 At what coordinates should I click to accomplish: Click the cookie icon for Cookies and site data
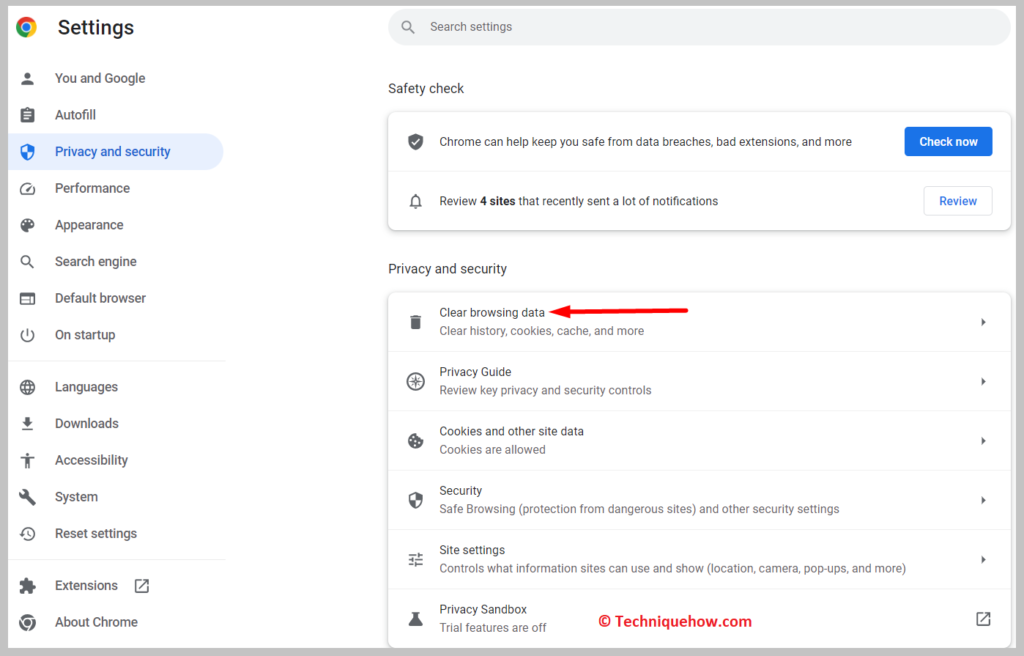pyautogui.click(x=415, y=441)
